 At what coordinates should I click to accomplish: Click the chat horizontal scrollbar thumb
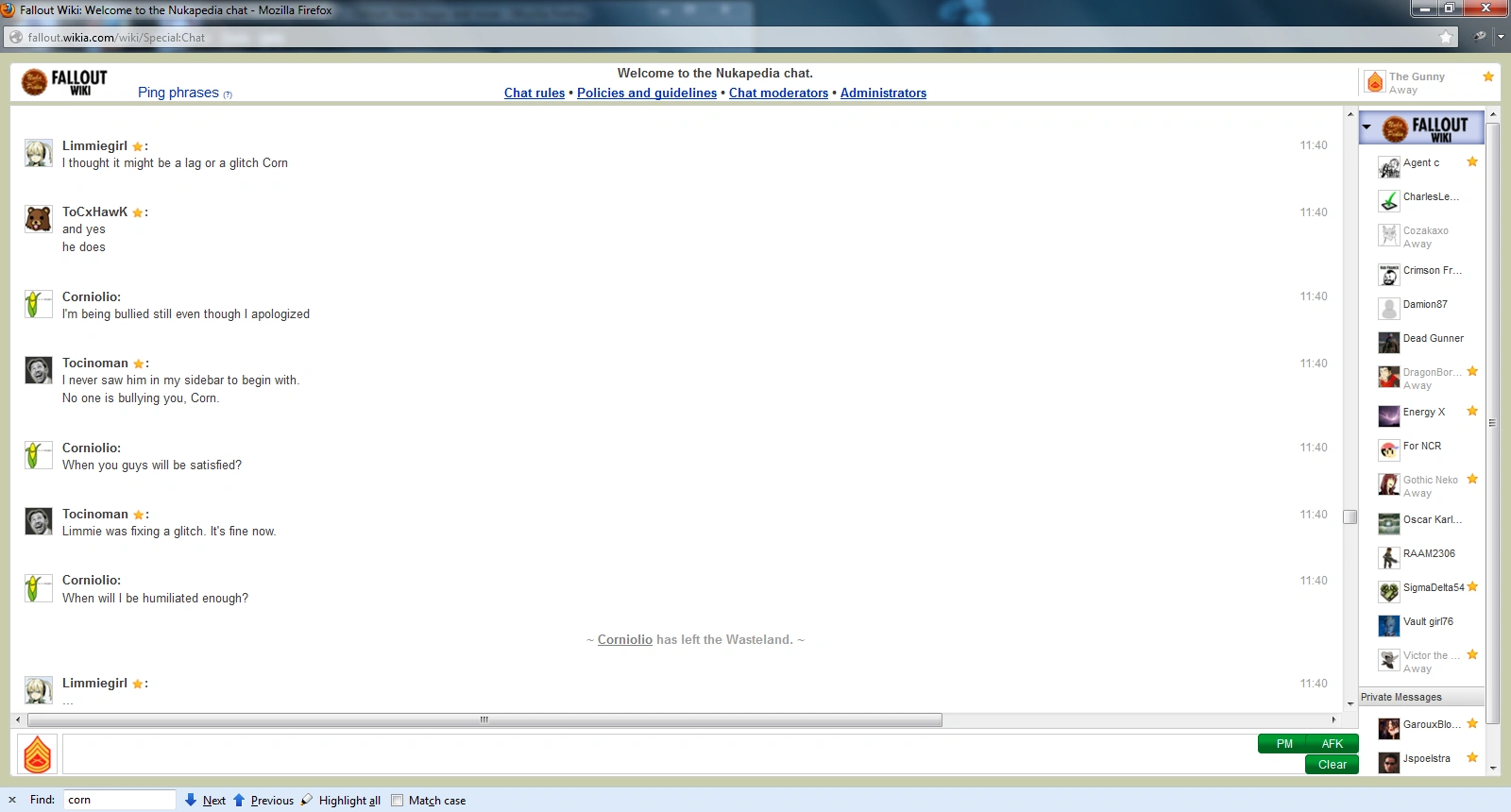tap(484, 719)
